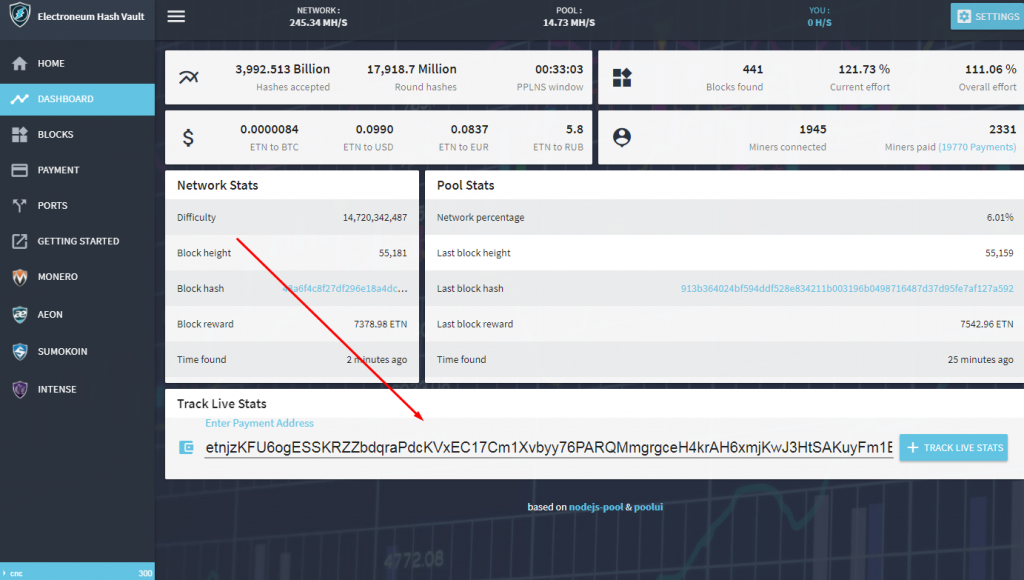Click the Intense coin icon
The image size is (1024, 580).
point(19,389)
